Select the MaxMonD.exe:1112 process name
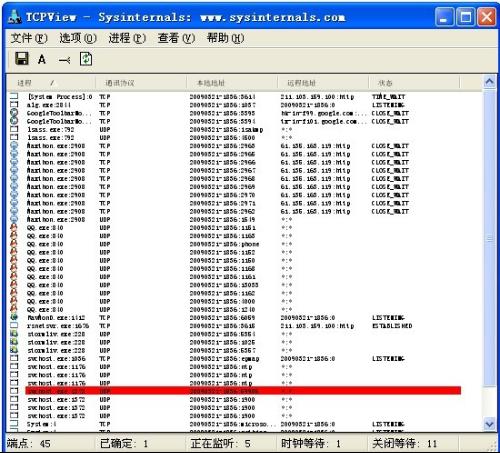Screen dimensions: 500x453 click(56, 318)
